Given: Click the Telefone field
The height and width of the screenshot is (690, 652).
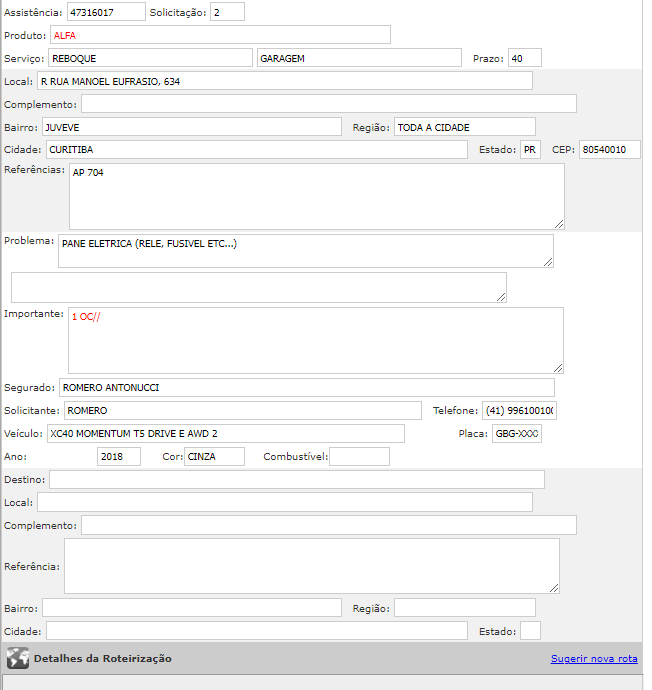Looking at the screenshot, I should coord(519,411).
